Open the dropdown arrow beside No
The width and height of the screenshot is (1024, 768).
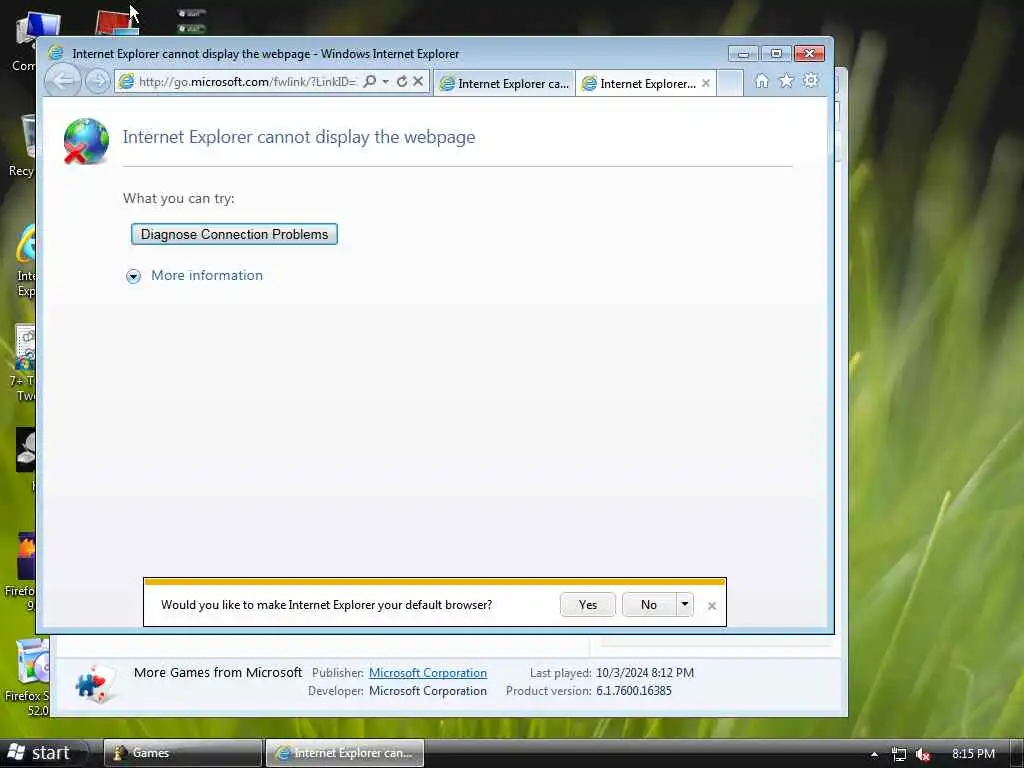click(x=684, y=605)
